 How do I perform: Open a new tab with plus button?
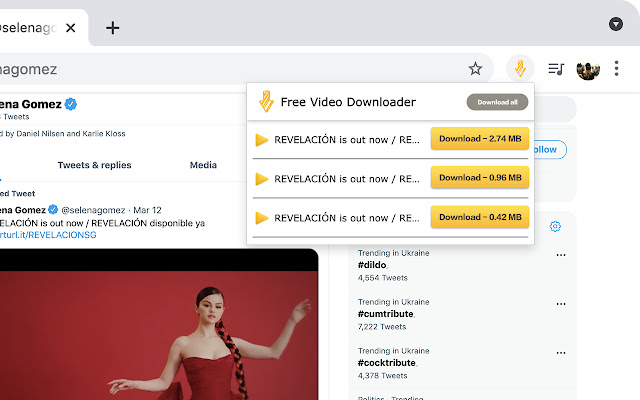(x=113, y=27)
